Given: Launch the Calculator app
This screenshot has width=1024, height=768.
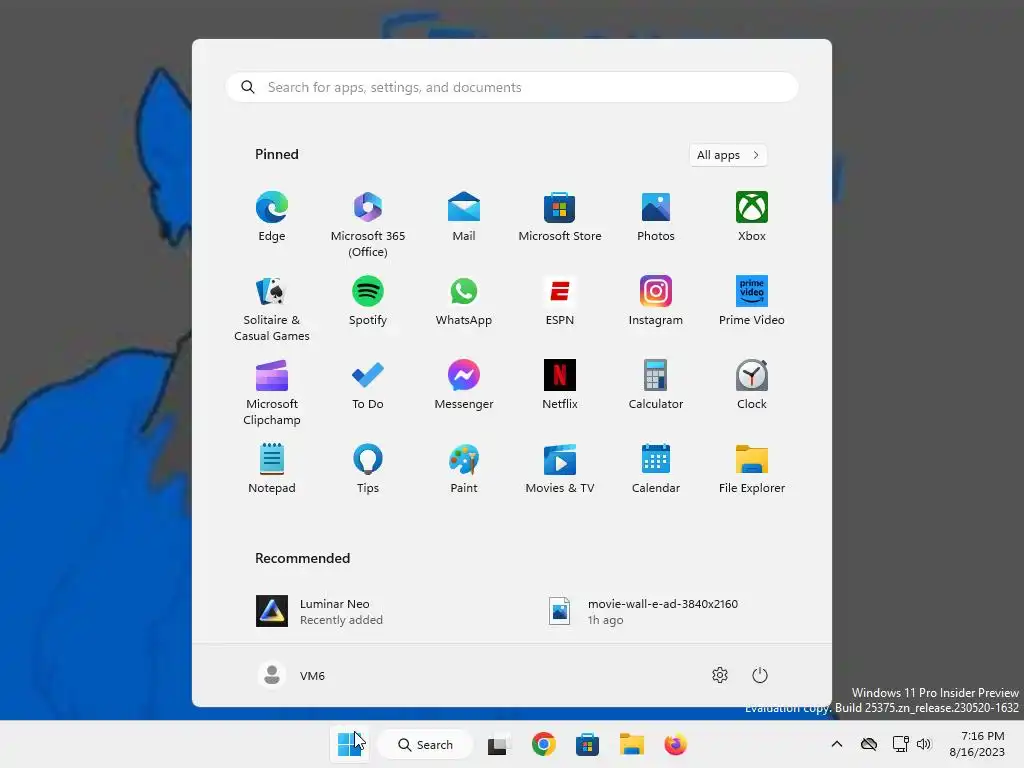Looking at the screenshot, I should coord(656,385).
